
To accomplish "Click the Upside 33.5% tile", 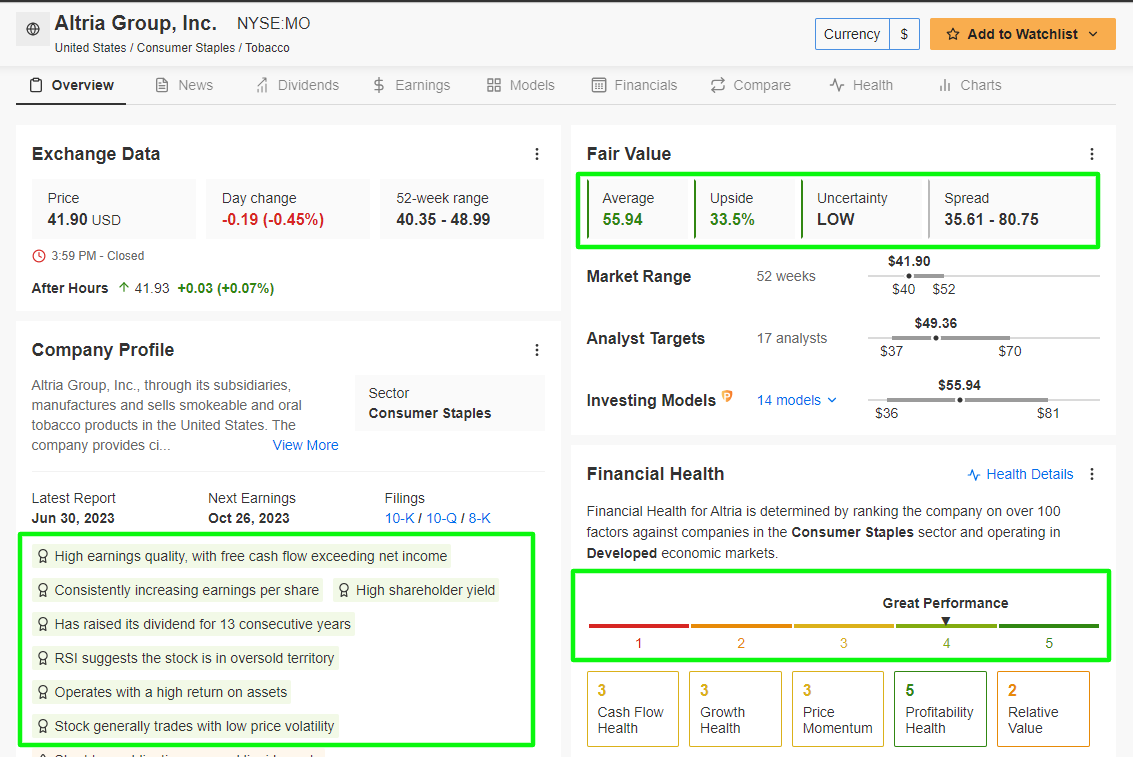I will (x=747, y=209).
